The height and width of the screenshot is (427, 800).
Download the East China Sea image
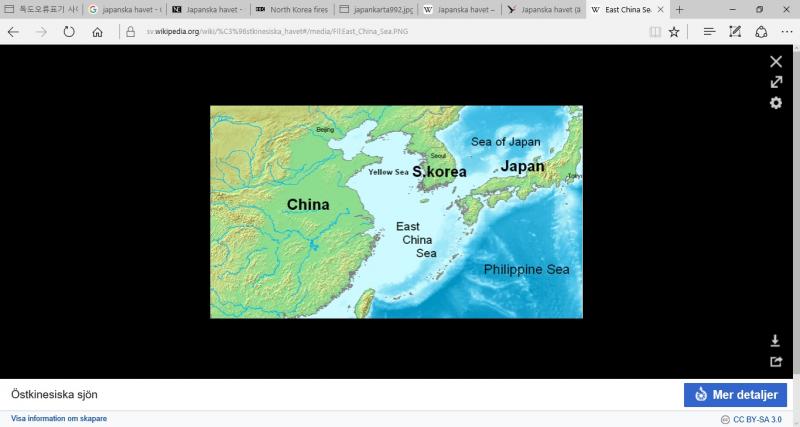775,341
